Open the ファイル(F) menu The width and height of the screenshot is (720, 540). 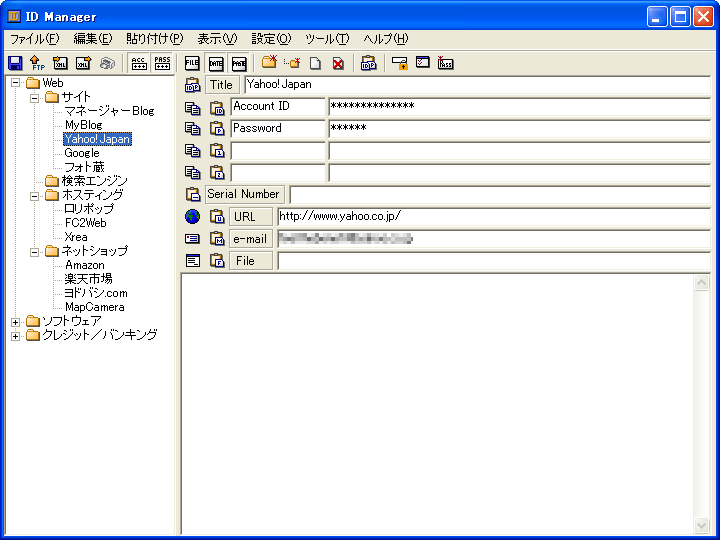coord(35,39)
